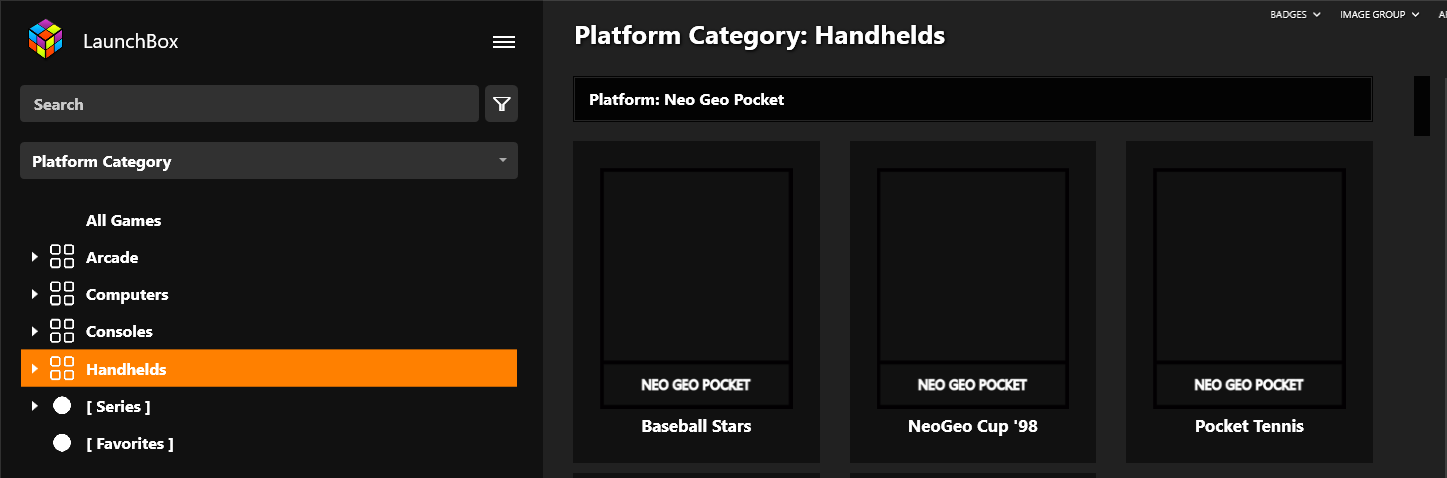This screenshot has width=1447, height=478.
Task: Click the Platform: Neo Geo Pocket header
Action: (x=972, y=99)
